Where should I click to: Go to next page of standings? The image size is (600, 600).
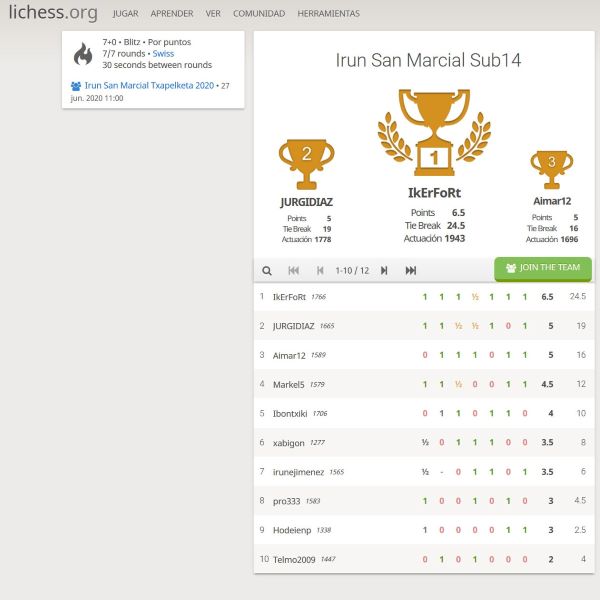[385, 270]
